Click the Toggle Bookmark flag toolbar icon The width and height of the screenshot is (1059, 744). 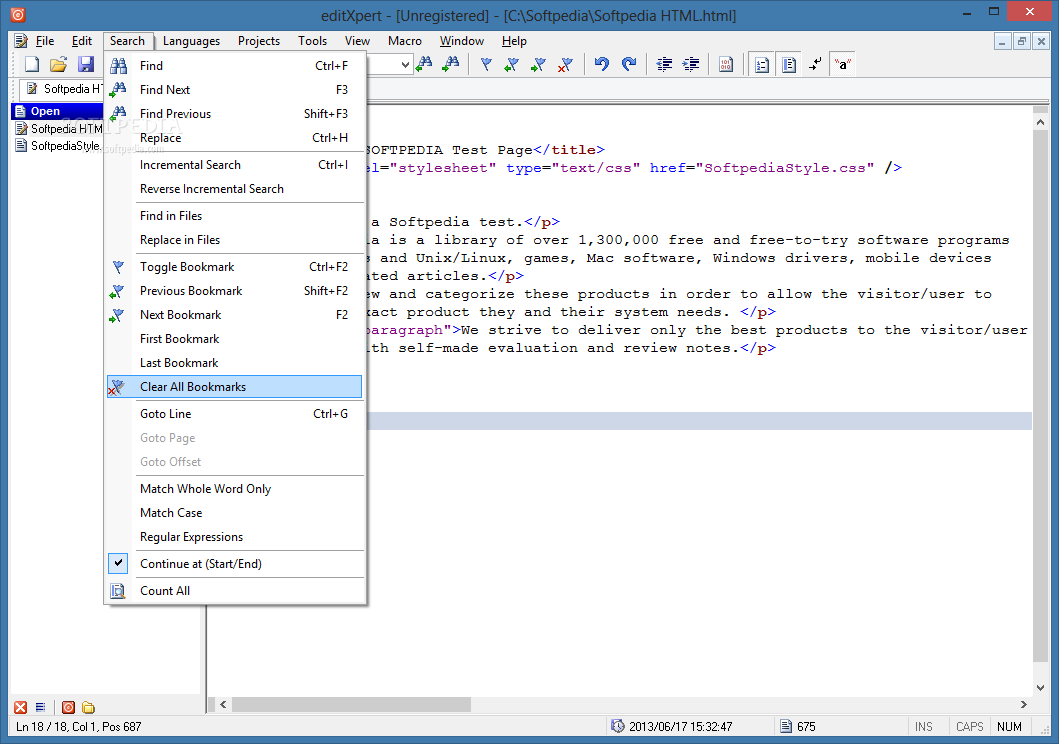pyautogui.click(x=486, y=64)
